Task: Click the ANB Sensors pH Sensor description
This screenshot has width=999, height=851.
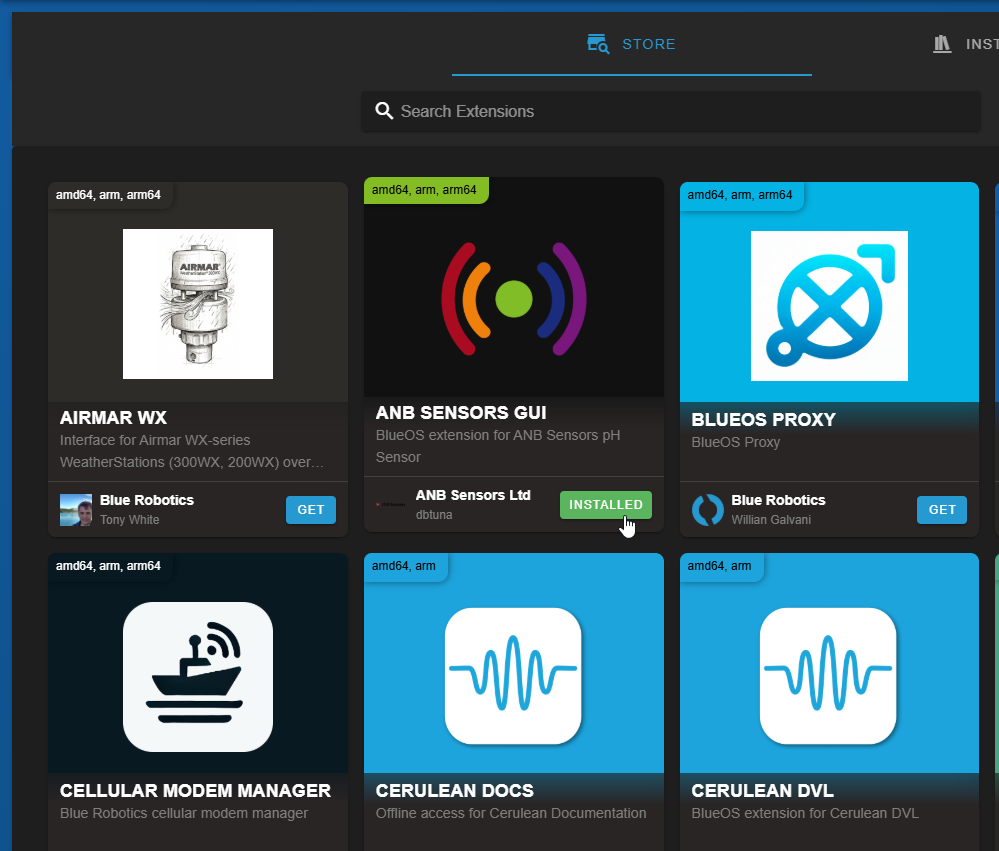Action: coord(498,446)
